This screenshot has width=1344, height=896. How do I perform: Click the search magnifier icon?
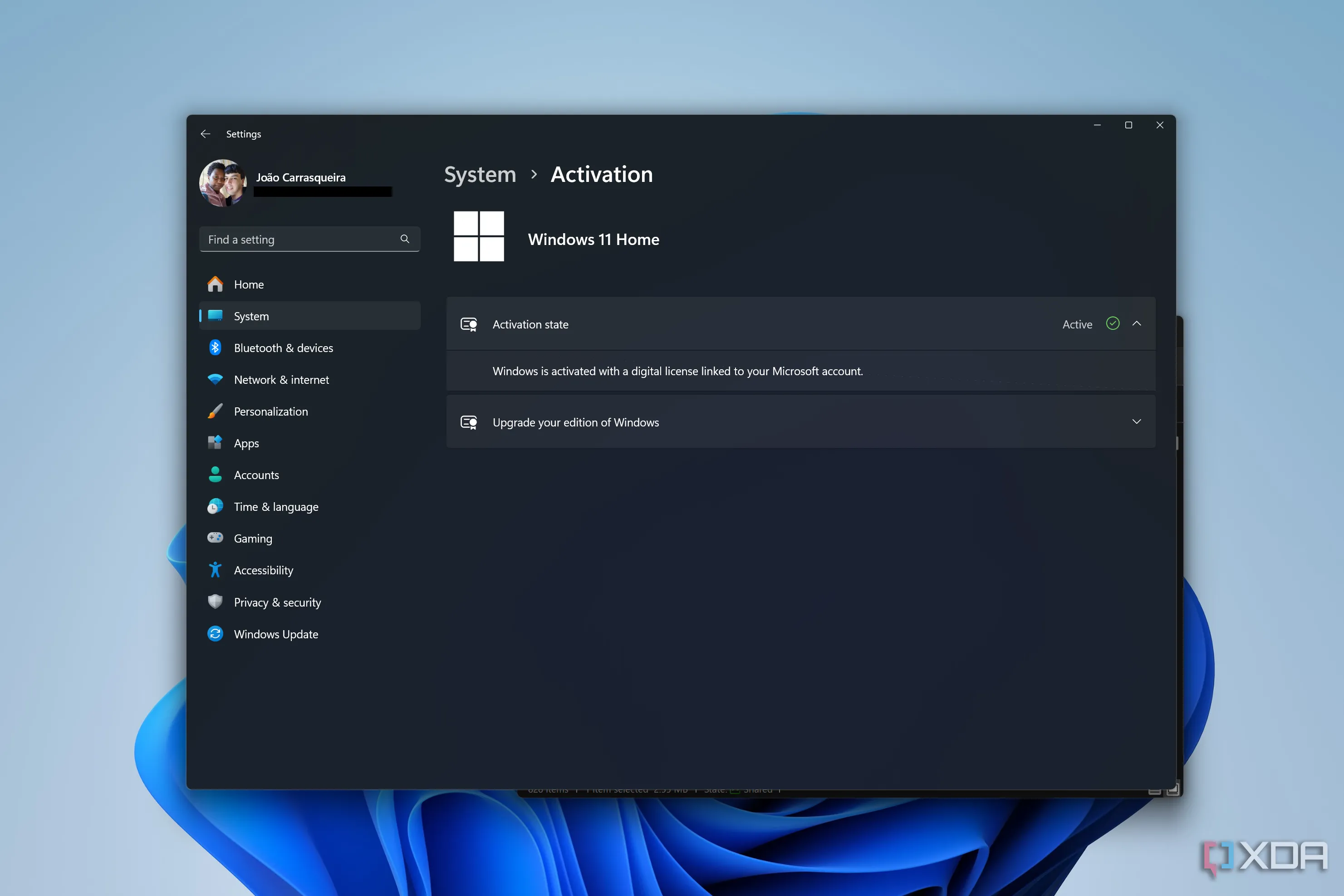[405, 239]
